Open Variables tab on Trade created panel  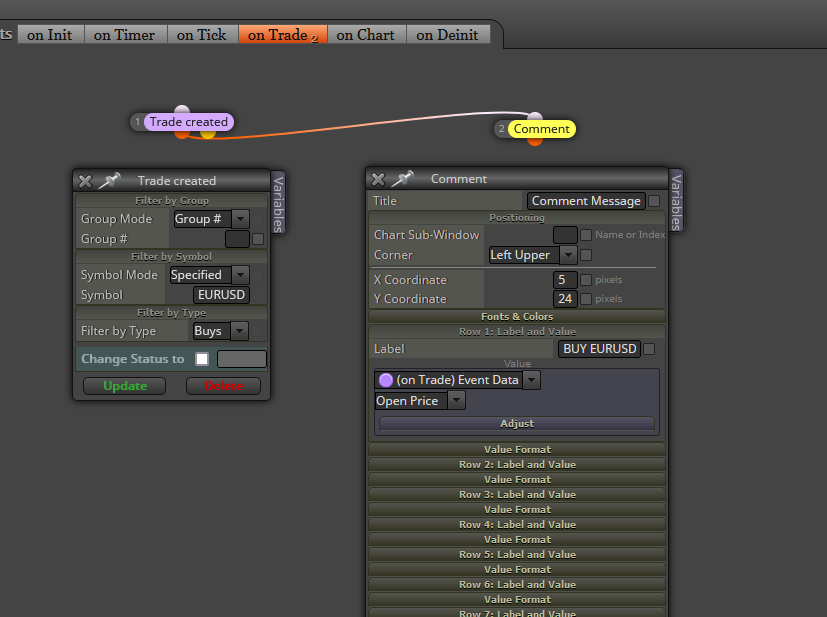coord(278,203)
